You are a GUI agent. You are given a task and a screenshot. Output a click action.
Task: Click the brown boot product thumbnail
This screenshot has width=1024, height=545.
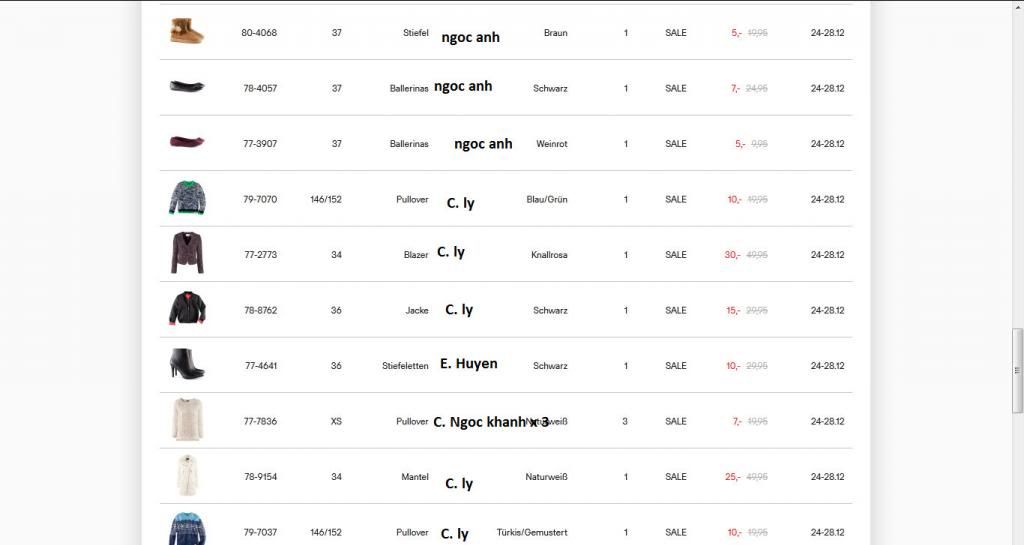click(x=186, y=32)
